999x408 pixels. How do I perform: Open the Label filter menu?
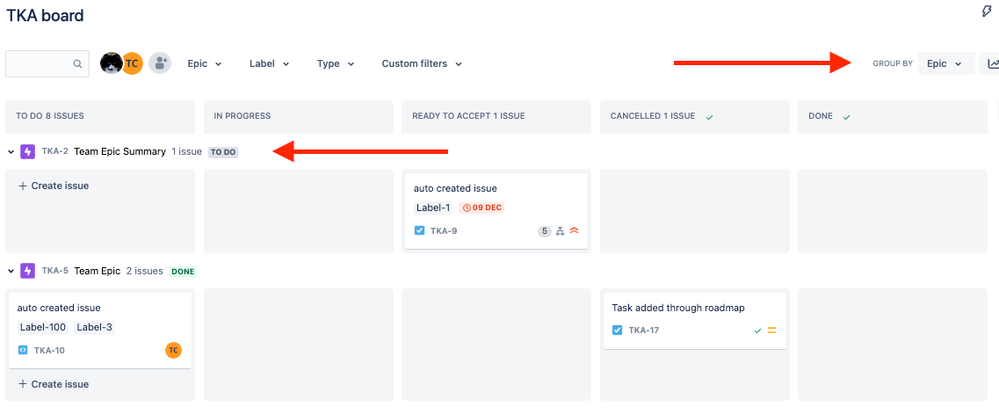(270, 64)
